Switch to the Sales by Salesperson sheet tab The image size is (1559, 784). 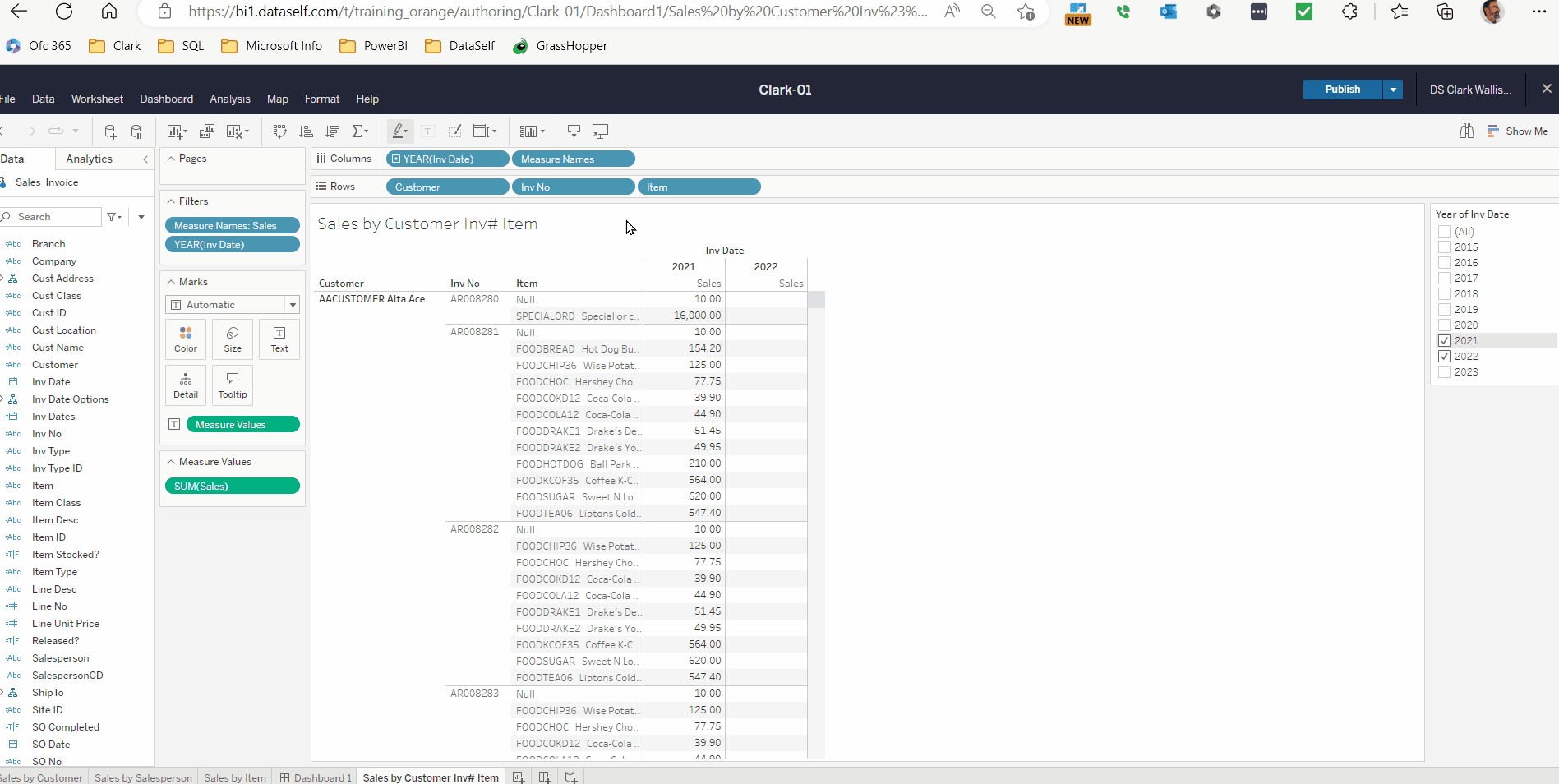[x=143, y=777]
